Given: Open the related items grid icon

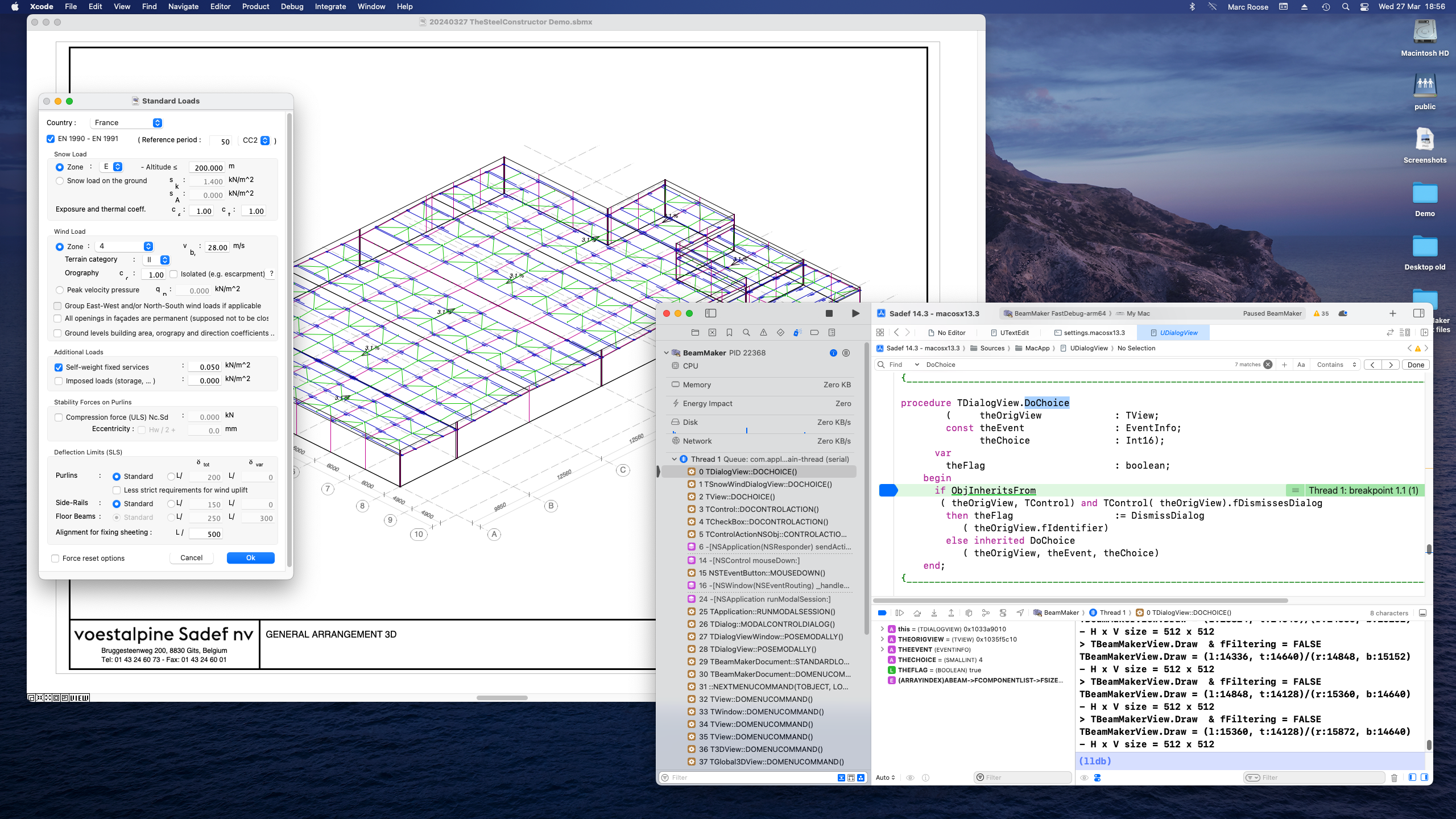Looking at the screenshot, I should point(880,333).
